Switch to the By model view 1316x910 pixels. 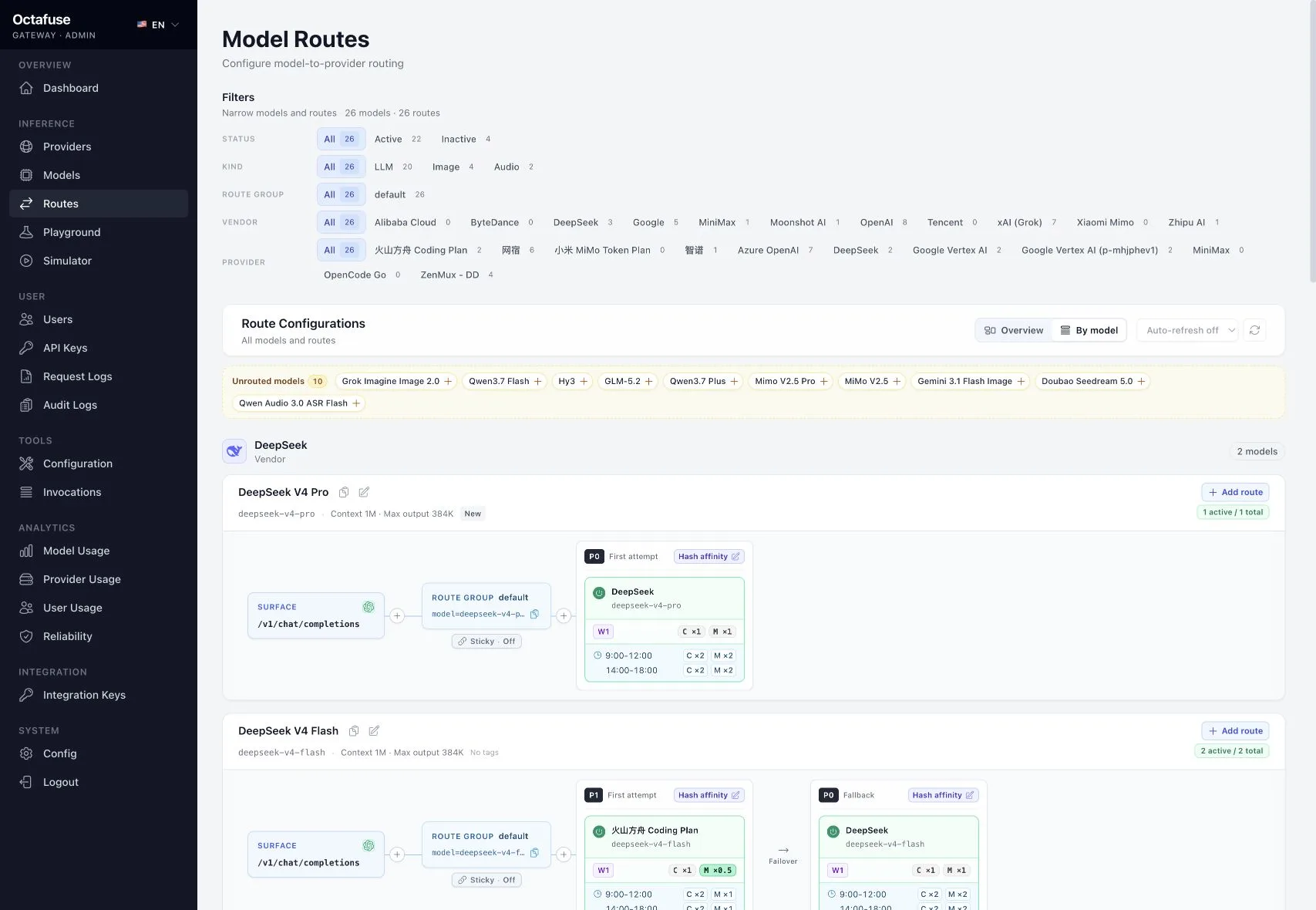pyautogui.click(x=1089, y=330)
